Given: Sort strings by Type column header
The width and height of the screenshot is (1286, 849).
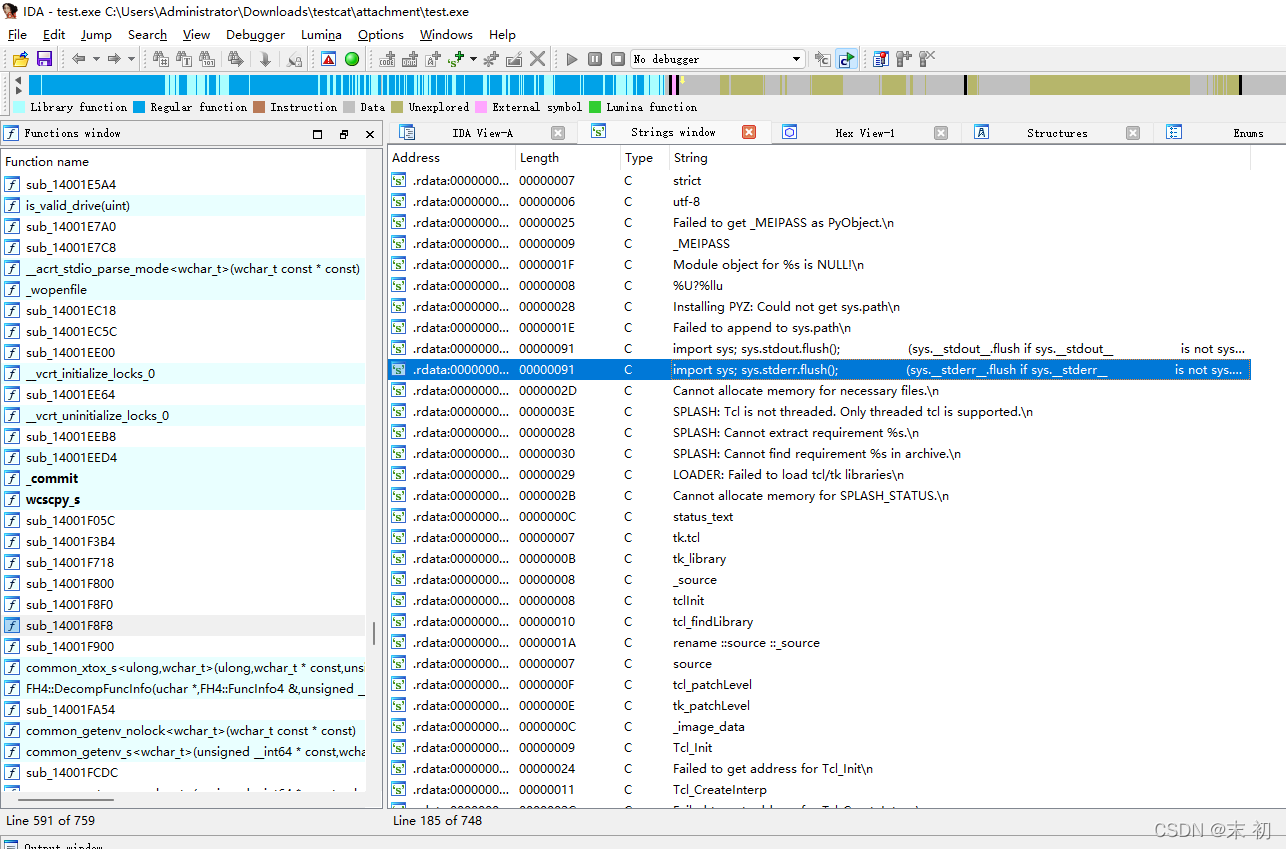Looking at the screenshot, I should click(x=644, y=158).
